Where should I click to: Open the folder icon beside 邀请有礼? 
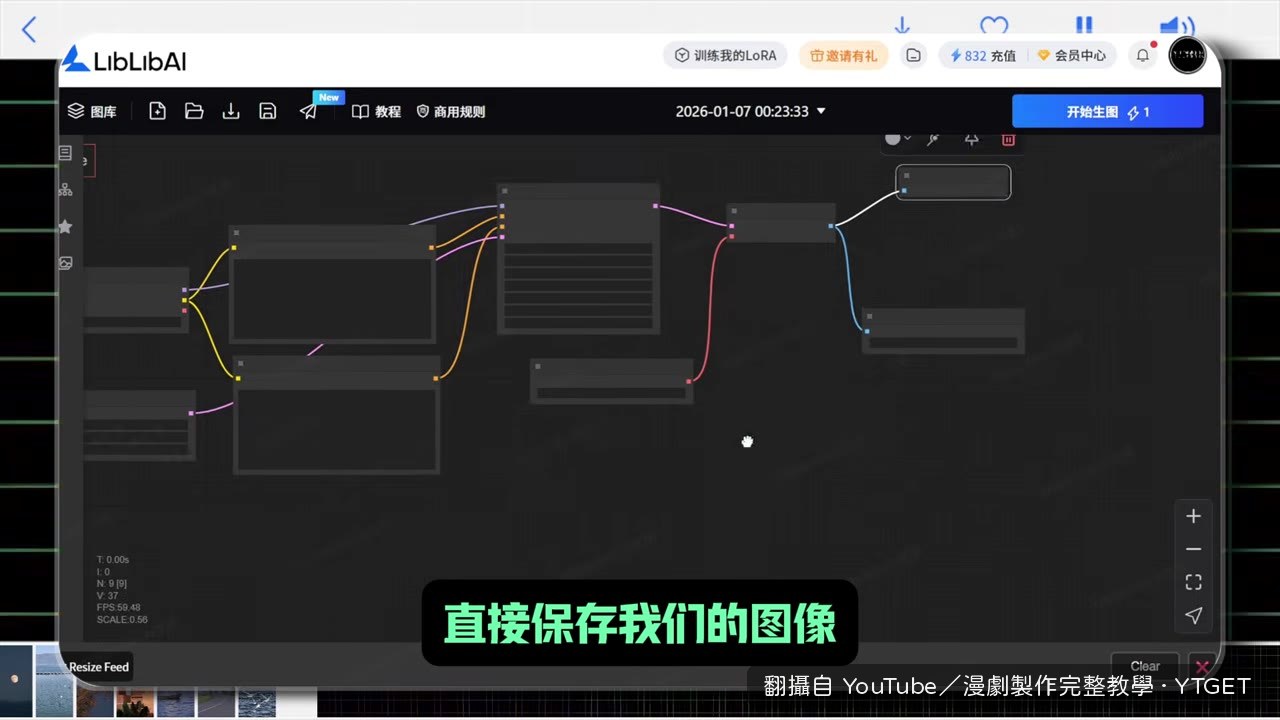tap(913, 56)
